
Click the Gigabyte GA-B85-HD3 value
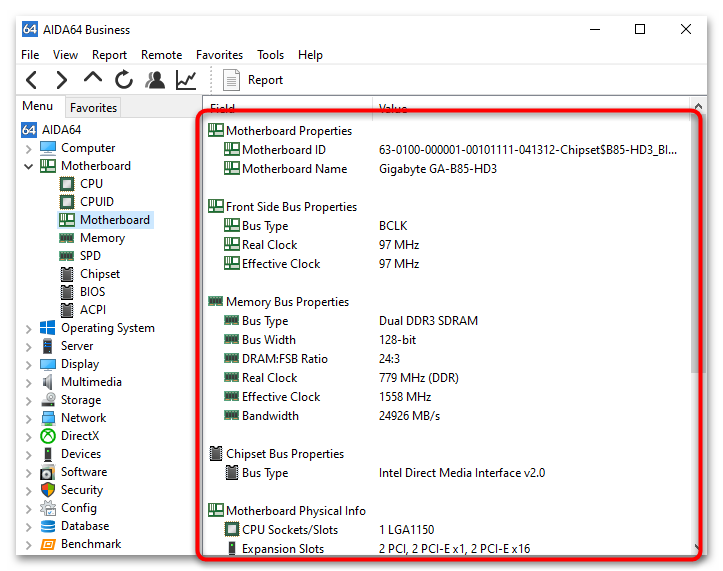tap(438, 169)
